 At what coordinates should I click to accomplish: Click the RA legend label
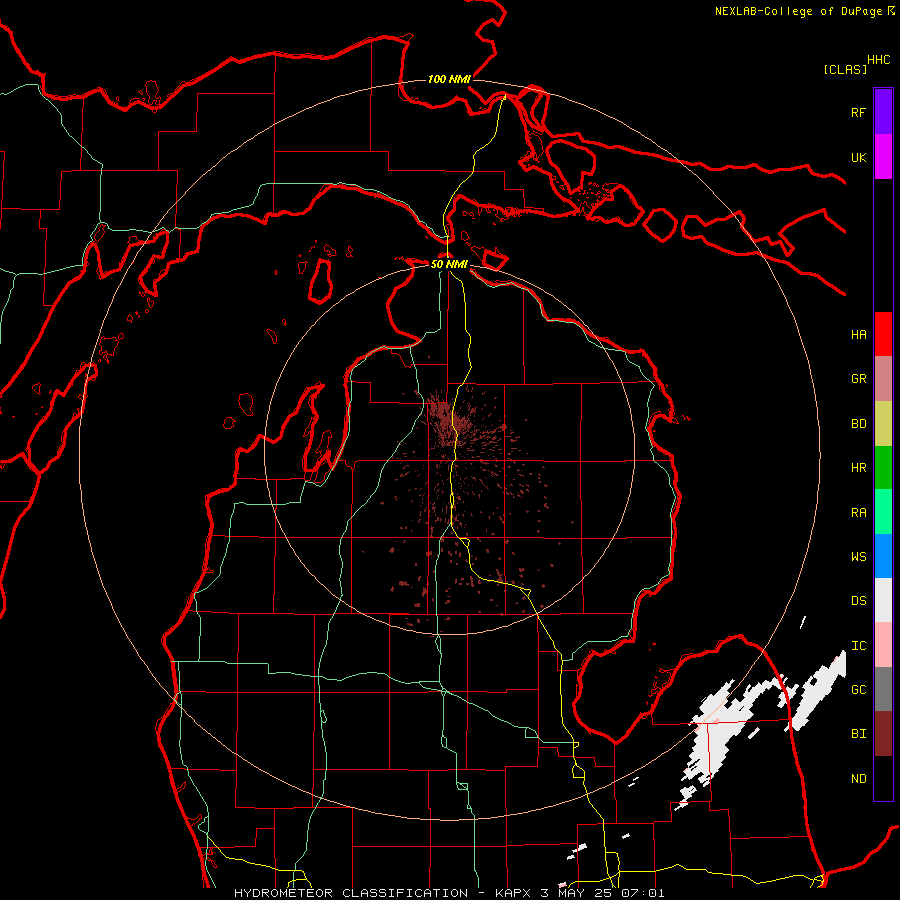pos(858,513)
